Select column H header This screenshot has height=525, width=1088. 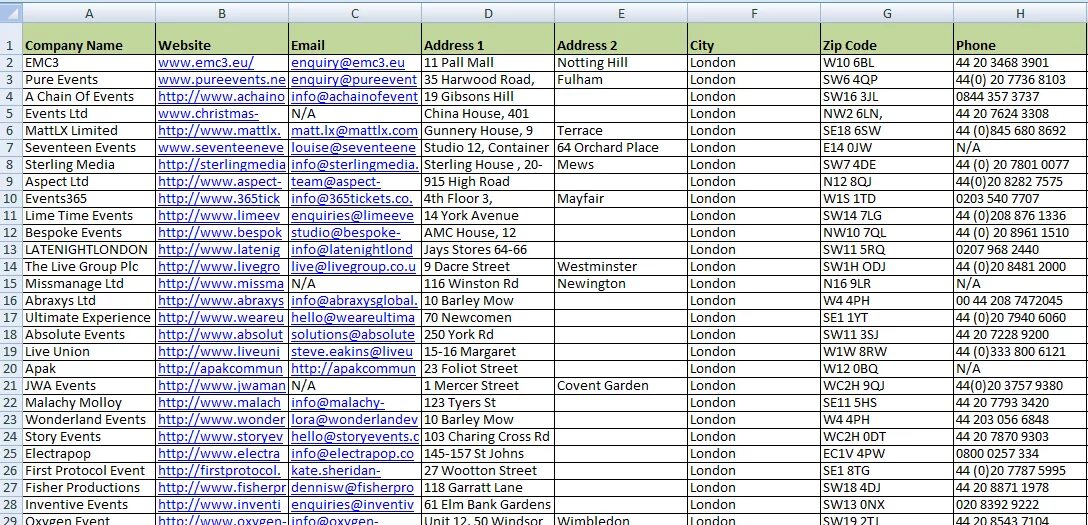tap(1020, 12)
